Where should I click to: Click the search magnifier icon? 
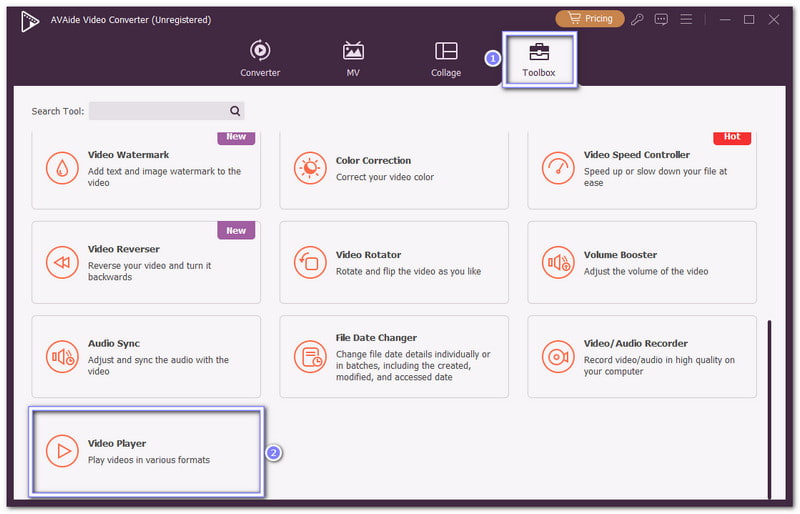coord(235,111)
